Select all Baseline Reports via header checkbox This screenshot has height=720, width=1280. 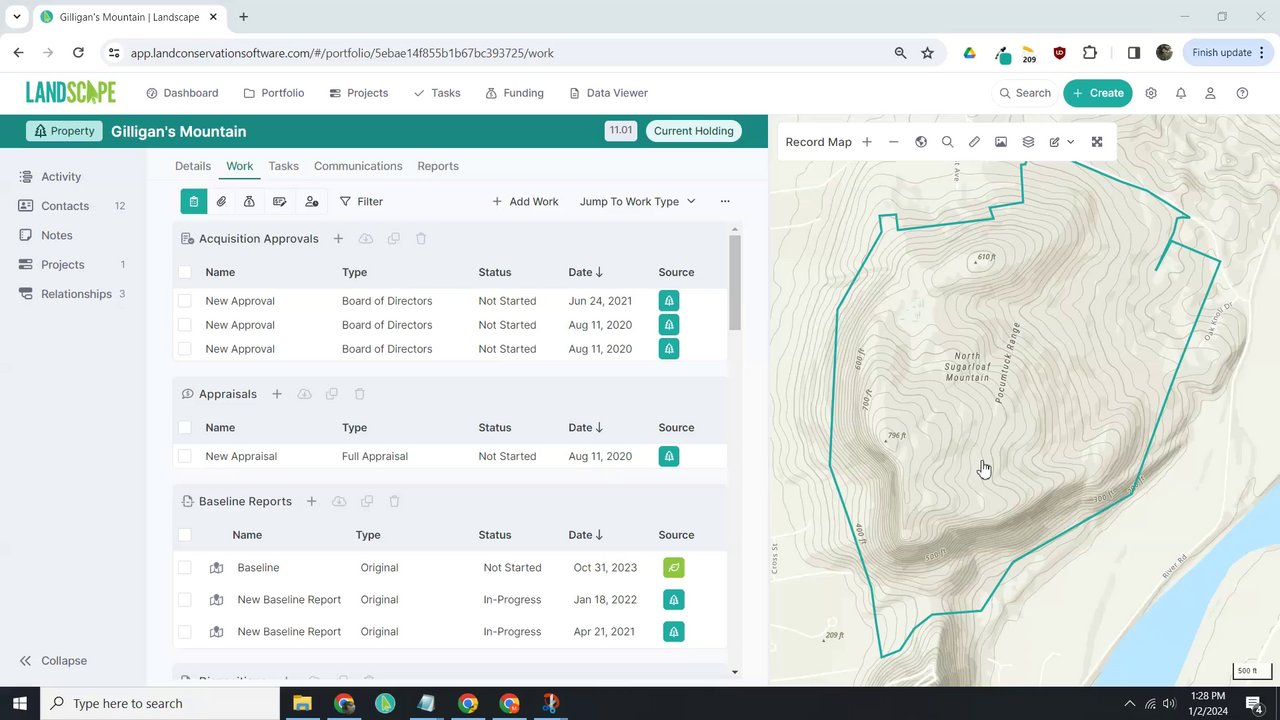[x=184, y=535]
